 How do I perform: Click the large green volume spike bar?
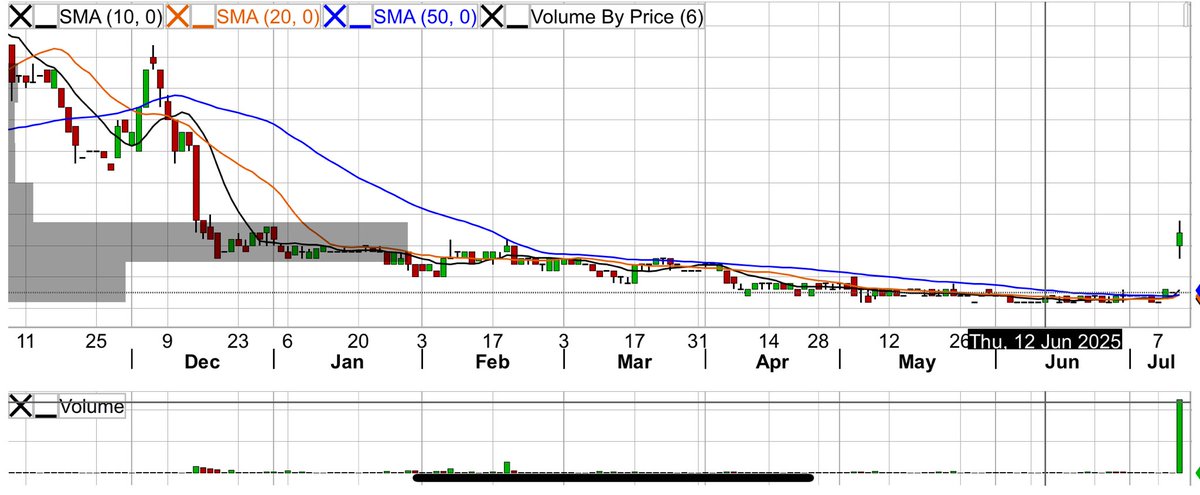tap(1180, 436)
